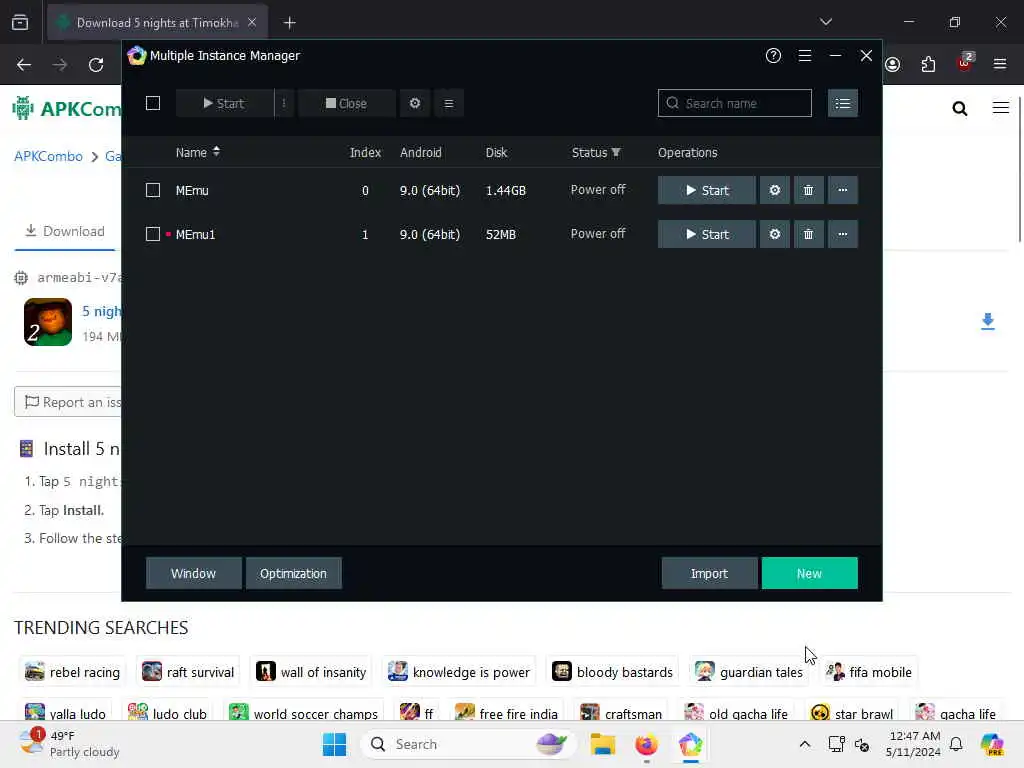Open File Explorer from taskbar
Viewport: 1024px width, 768px height.
tap(603, 744)
